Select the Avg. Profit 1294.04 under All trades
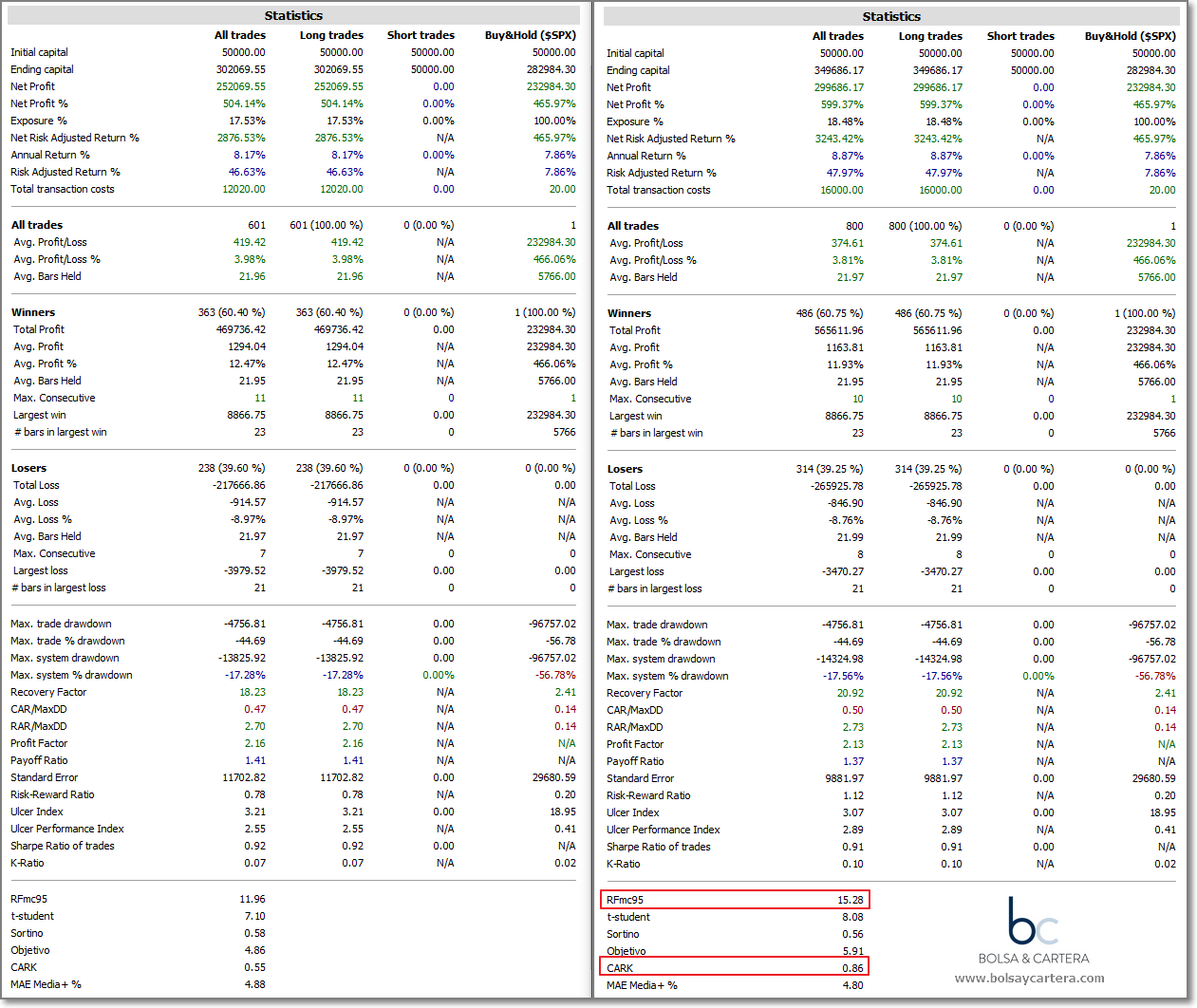 247,346
